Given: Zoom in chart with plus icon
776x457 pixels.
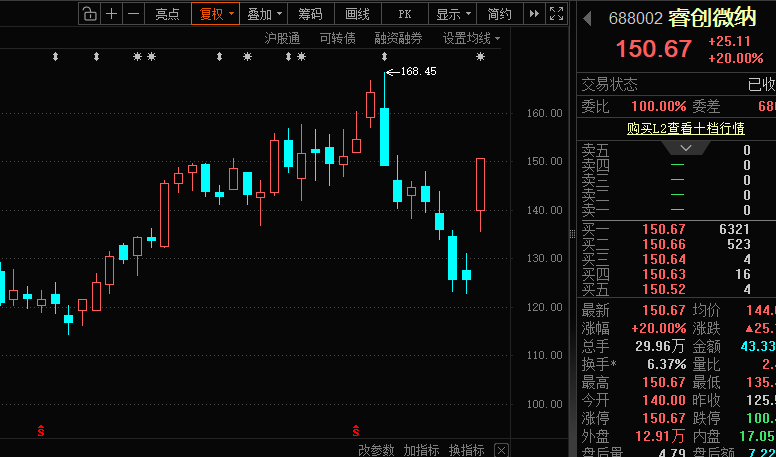Looking at the screenshot, I should [112, 14].
